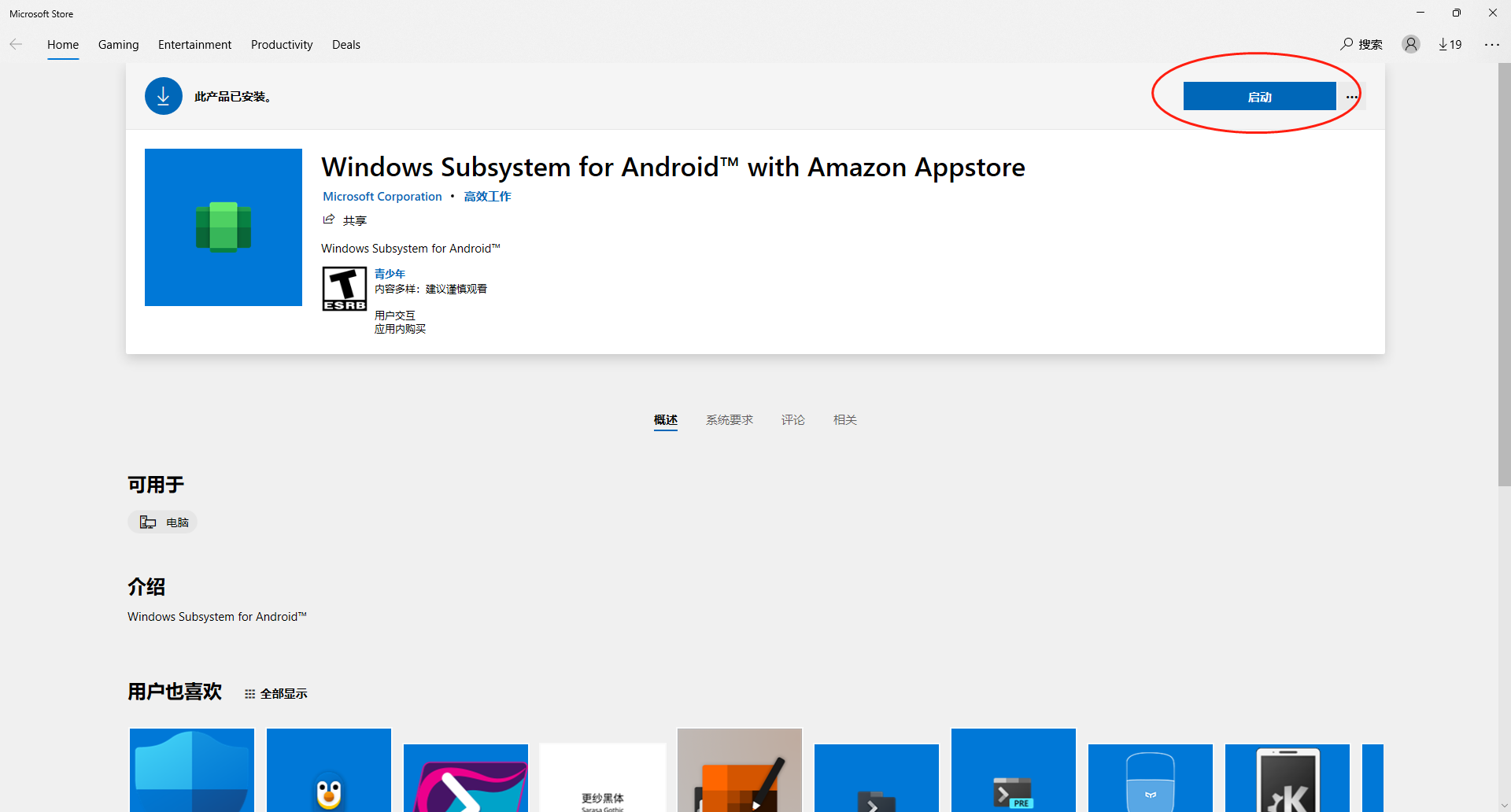Screen dimensions: 1511x812
Task: Launch the app via 启动 button
Action: pos(1259,96)
